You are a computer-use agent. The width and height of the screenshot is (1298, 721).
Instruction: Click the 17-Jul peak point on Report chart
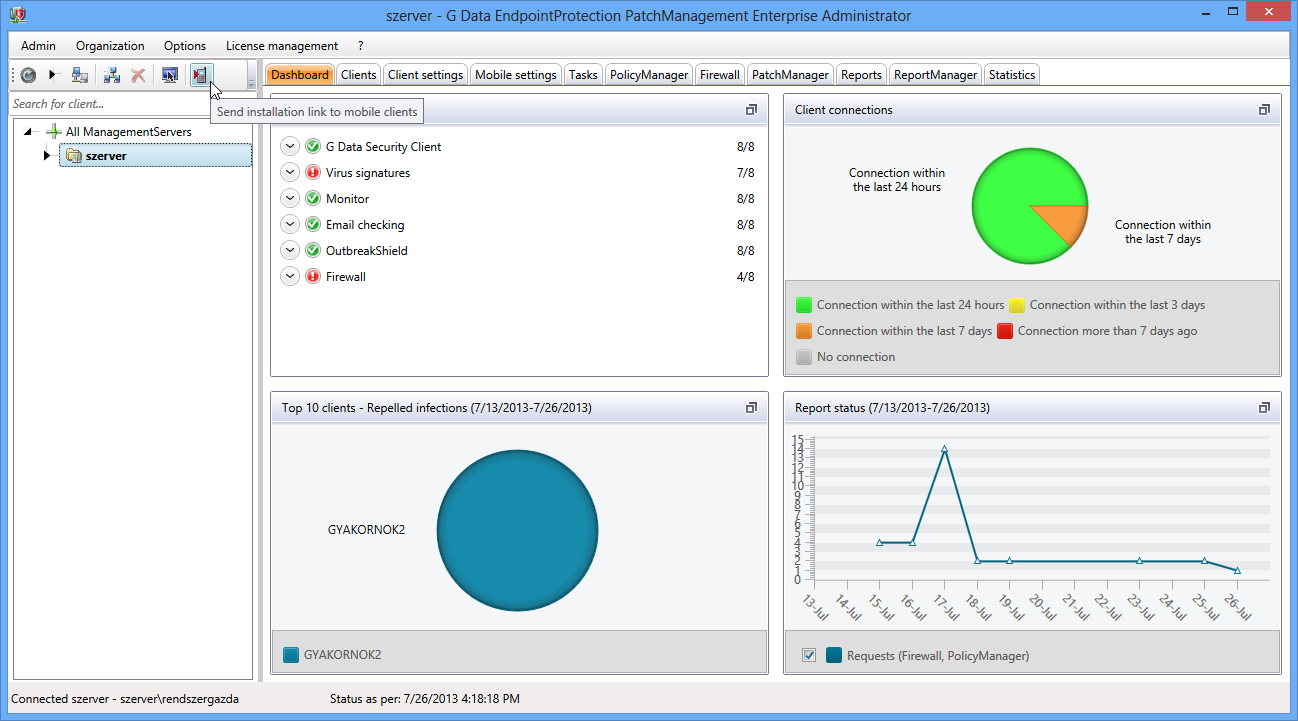pos(944,449)
